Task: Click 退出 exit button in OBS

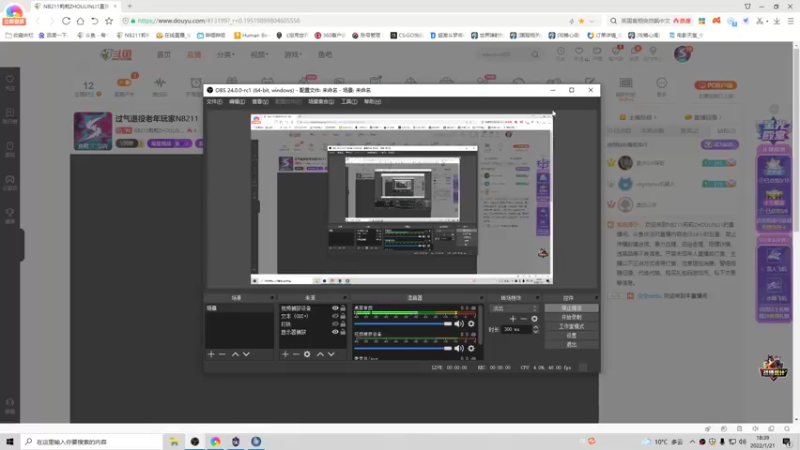Action: pyautogui.click(x=571, y=345)
